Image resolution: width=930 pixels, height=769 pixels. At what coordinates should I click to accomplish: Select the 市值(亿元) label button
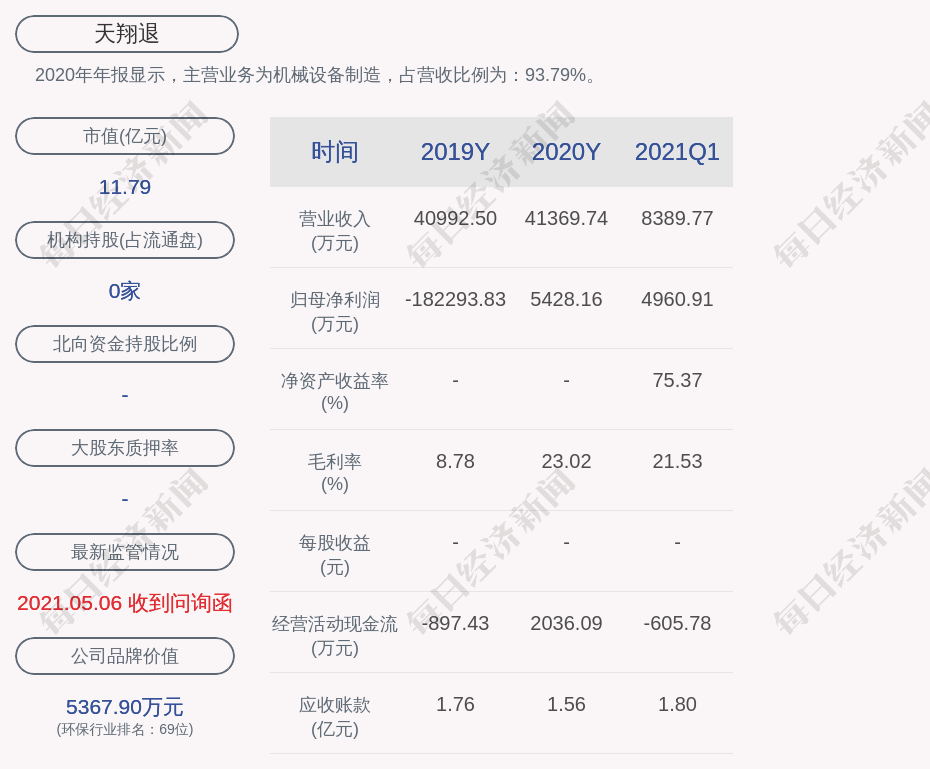(125, 136)
